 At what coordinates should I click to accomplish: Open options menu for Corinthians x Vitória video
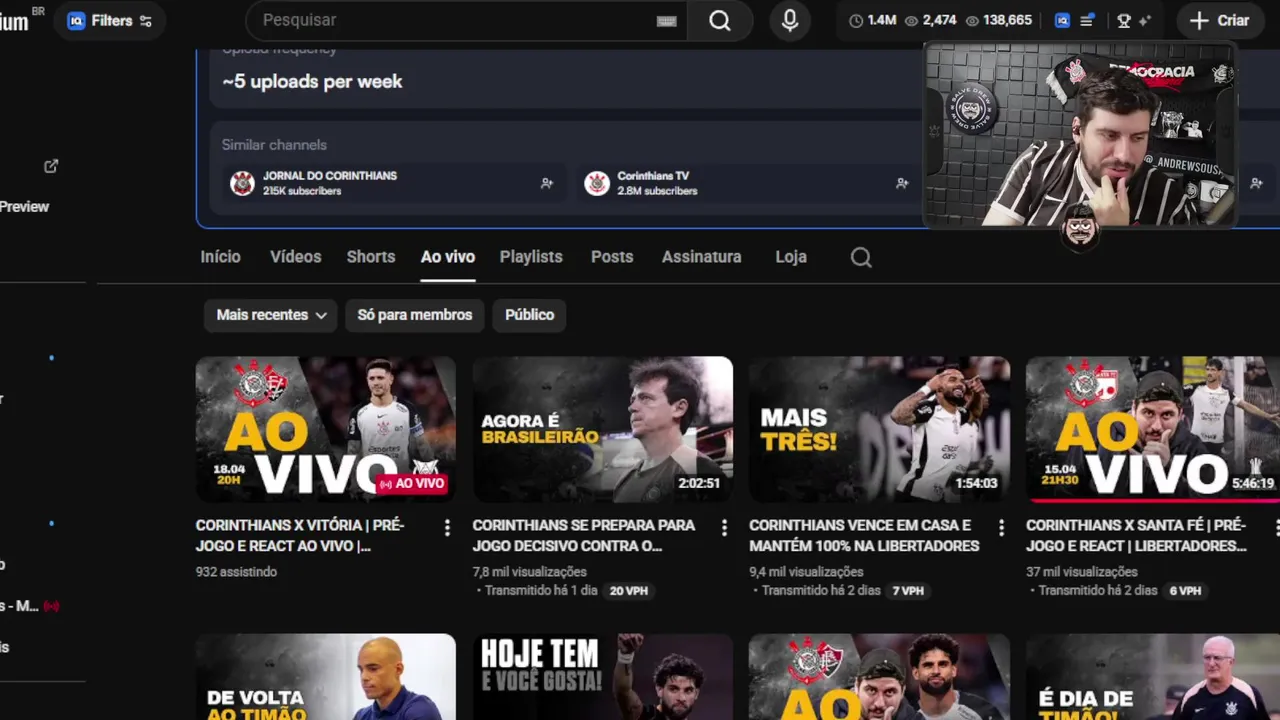(x=447, y=527)
